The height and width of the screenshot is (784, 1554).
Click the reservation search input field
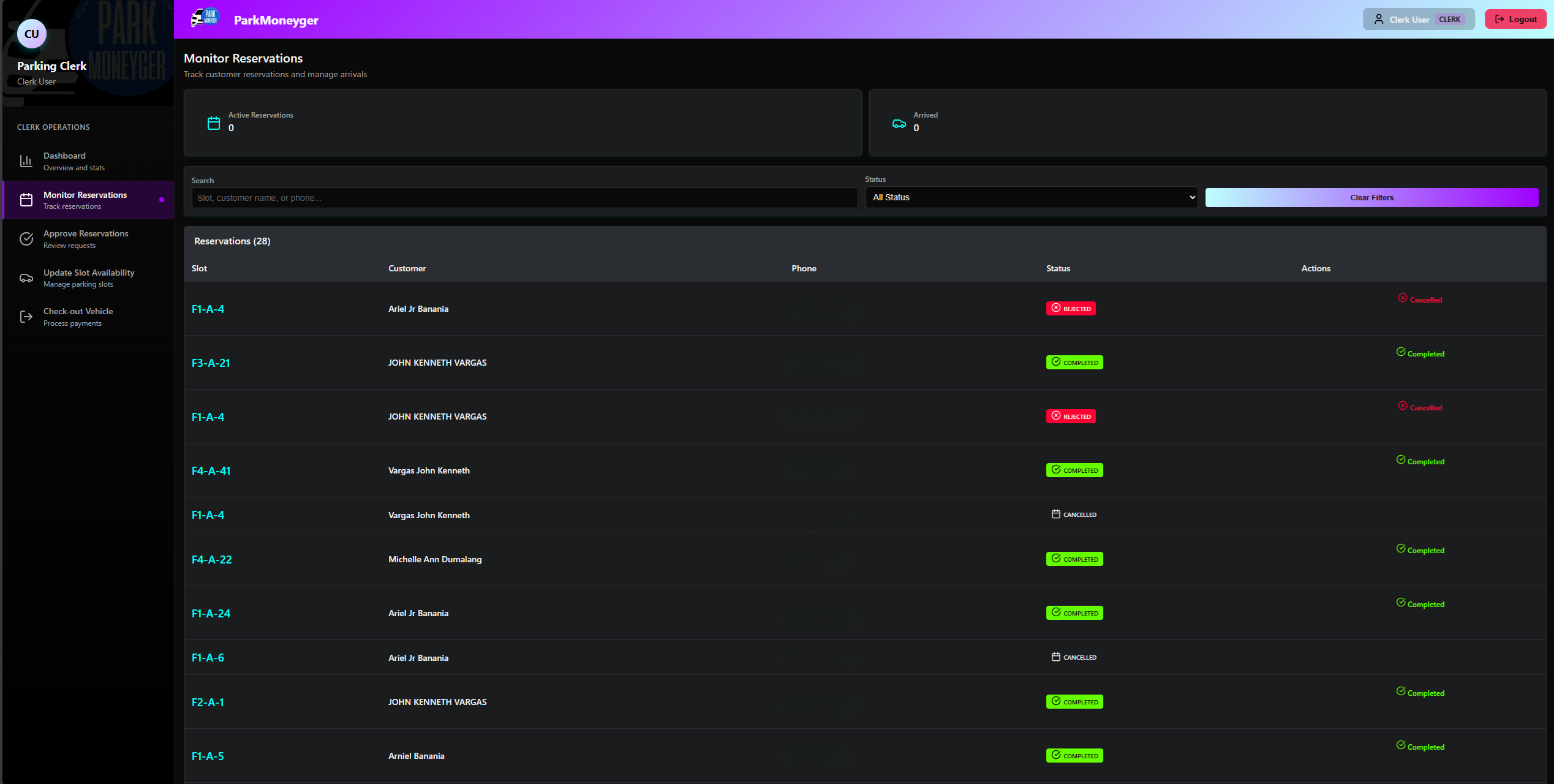(x=524, y=198)
